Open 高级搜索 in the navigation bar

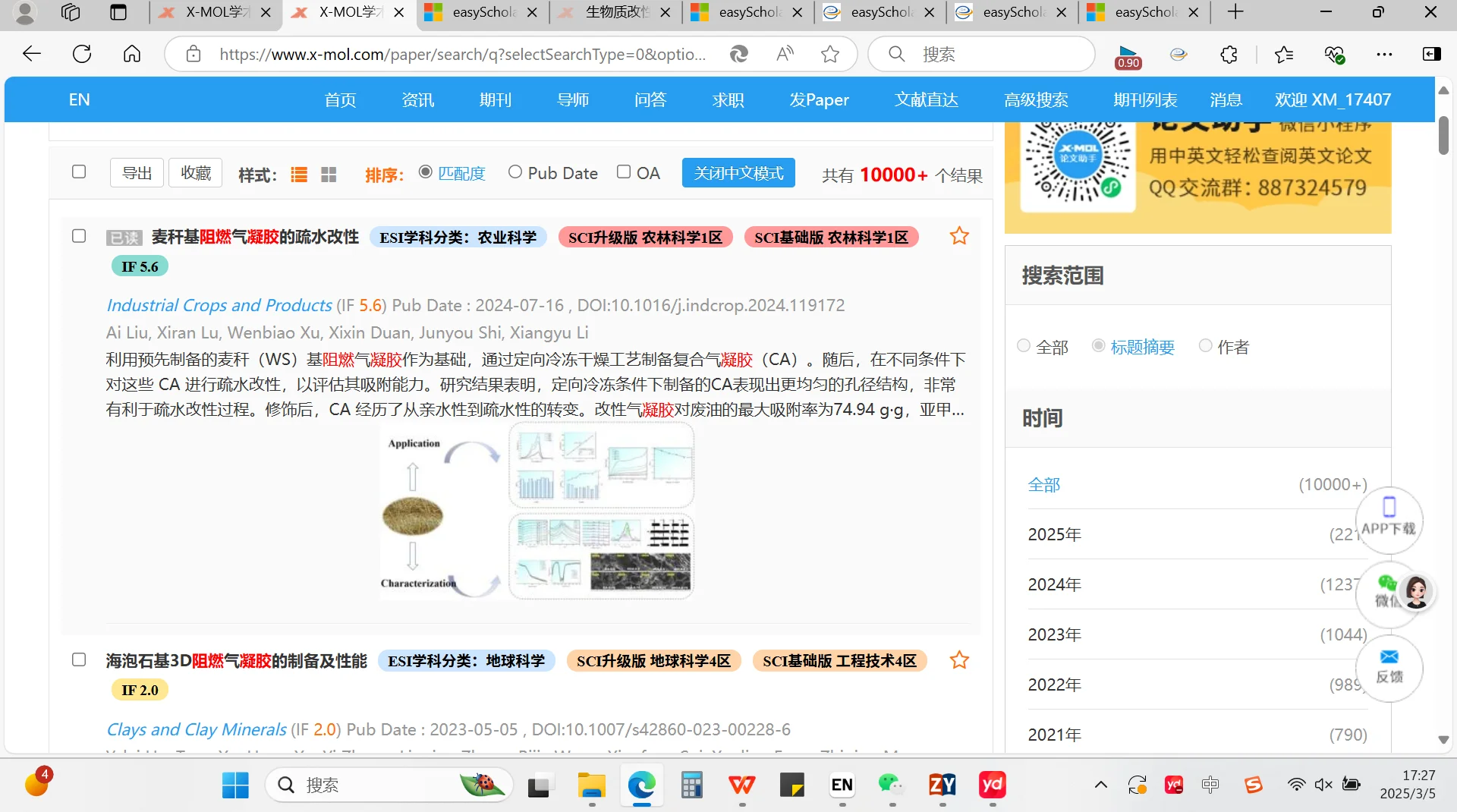tap(1036, 99)
